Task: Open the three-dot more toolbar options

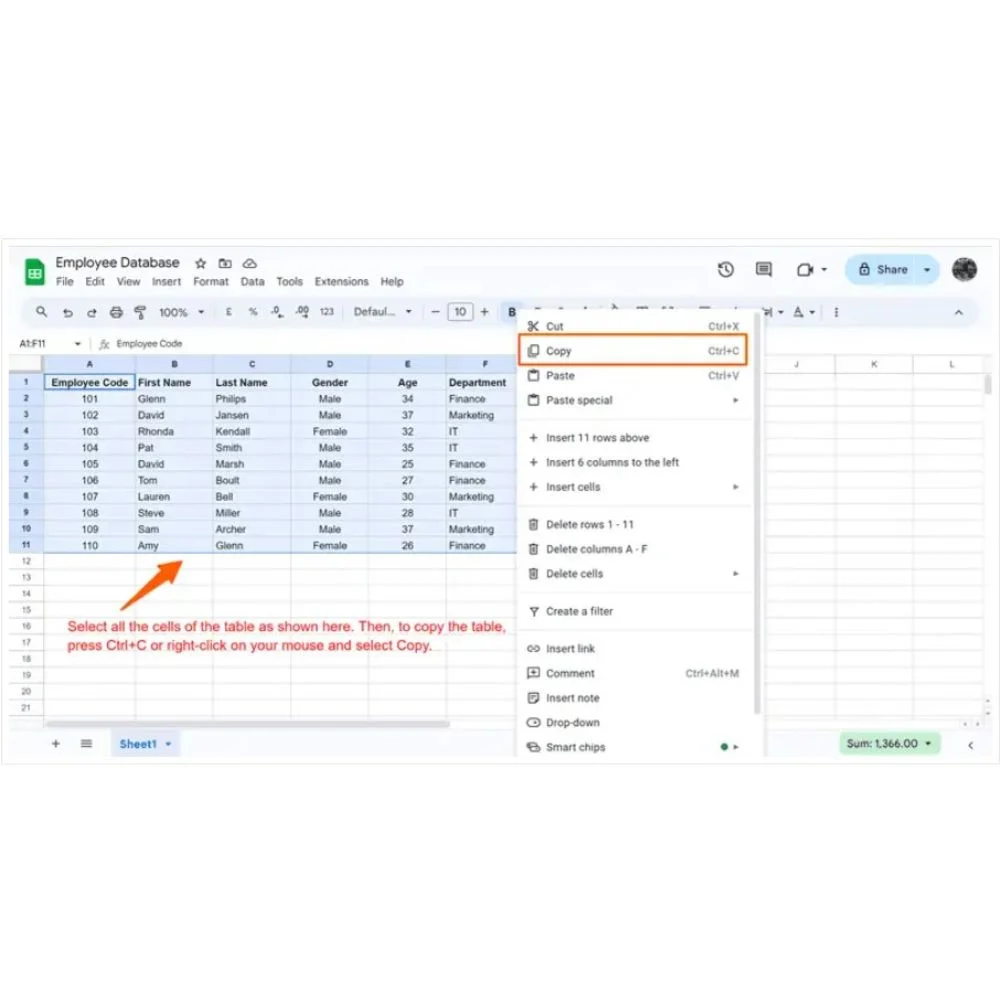Action: point(836,312)
